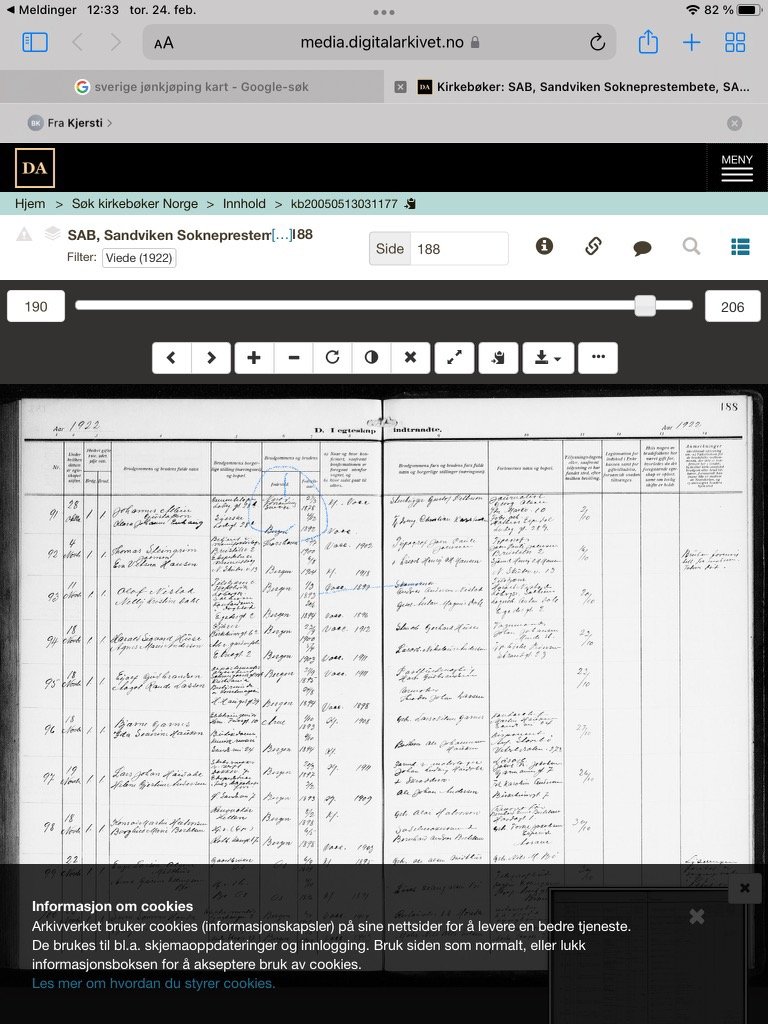
Task: Go to the previous page in viewer
Action: (172, 358)
